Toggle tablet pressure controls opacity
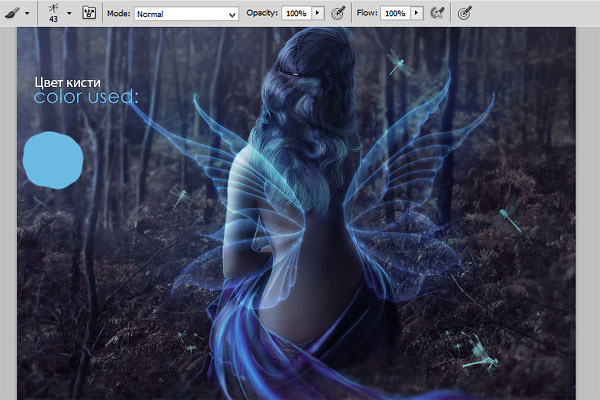 coord(338,13)
